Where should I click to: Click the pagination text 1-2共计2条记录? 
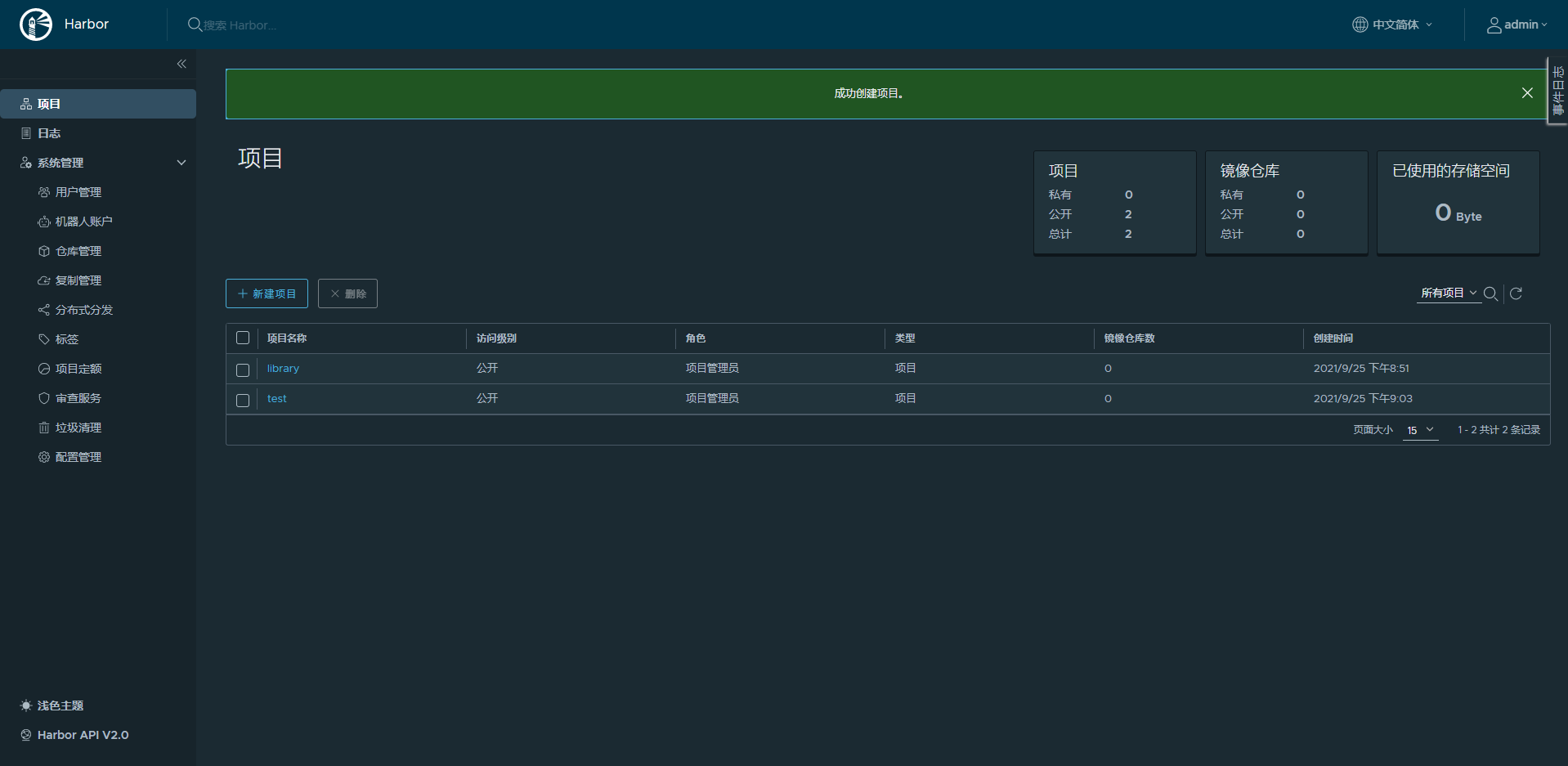click(1499, 430)
